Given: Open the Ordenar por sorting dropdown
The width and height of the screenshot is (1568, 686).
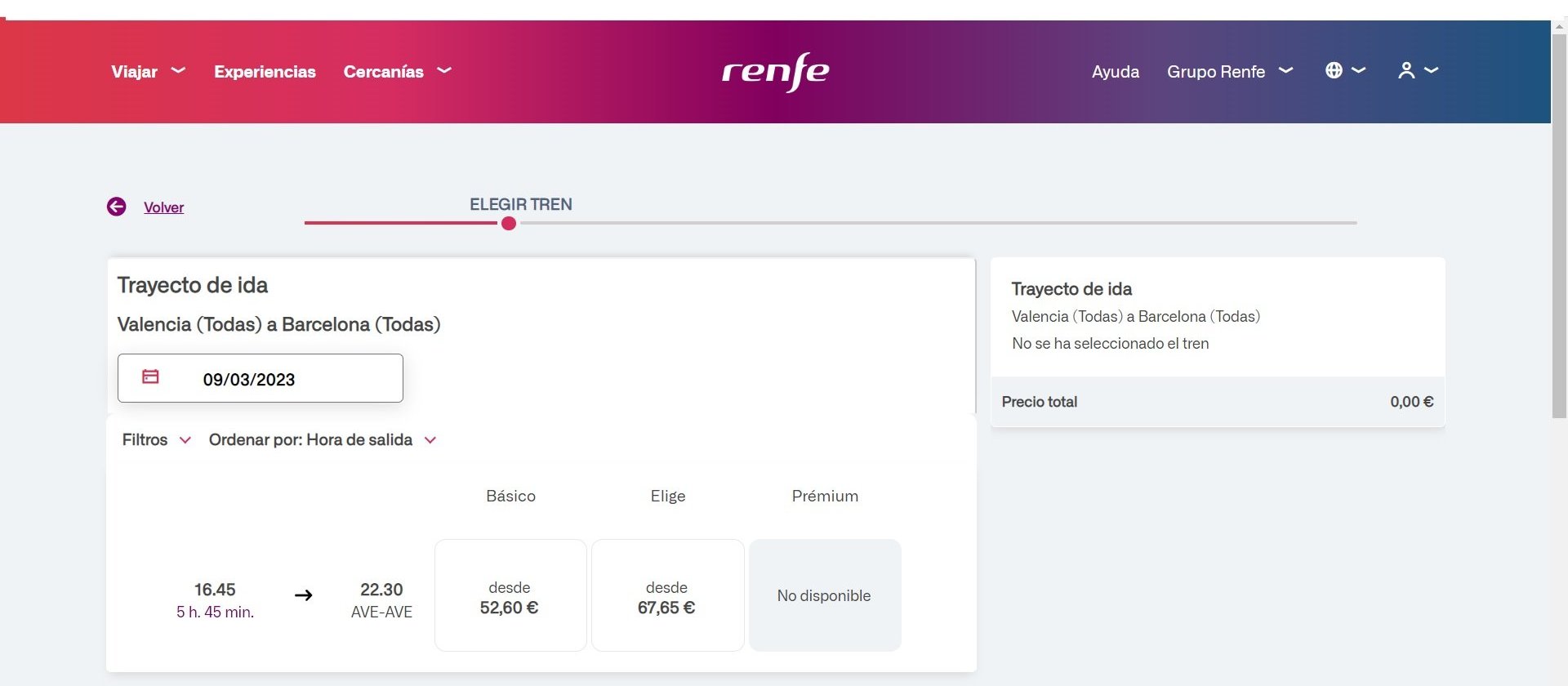Looking at the screenshot, I should pyautogui.click(x=323, y=440).
